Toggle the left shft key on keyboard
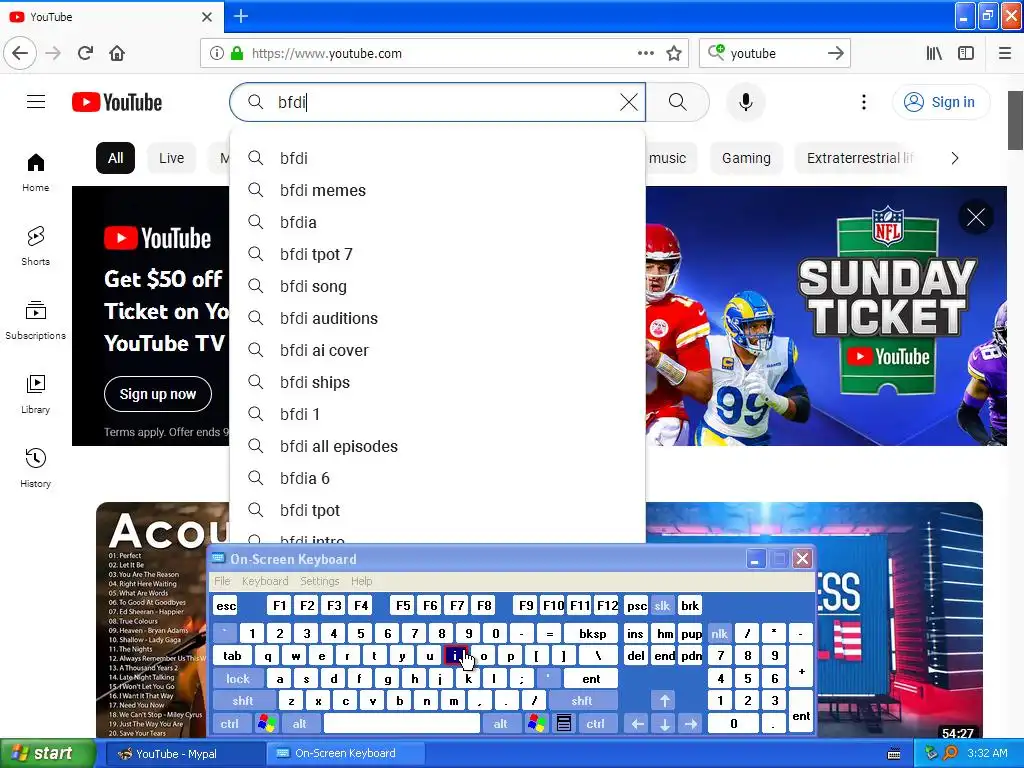This screenshot has height=768, width=1024. coord(242,701)
